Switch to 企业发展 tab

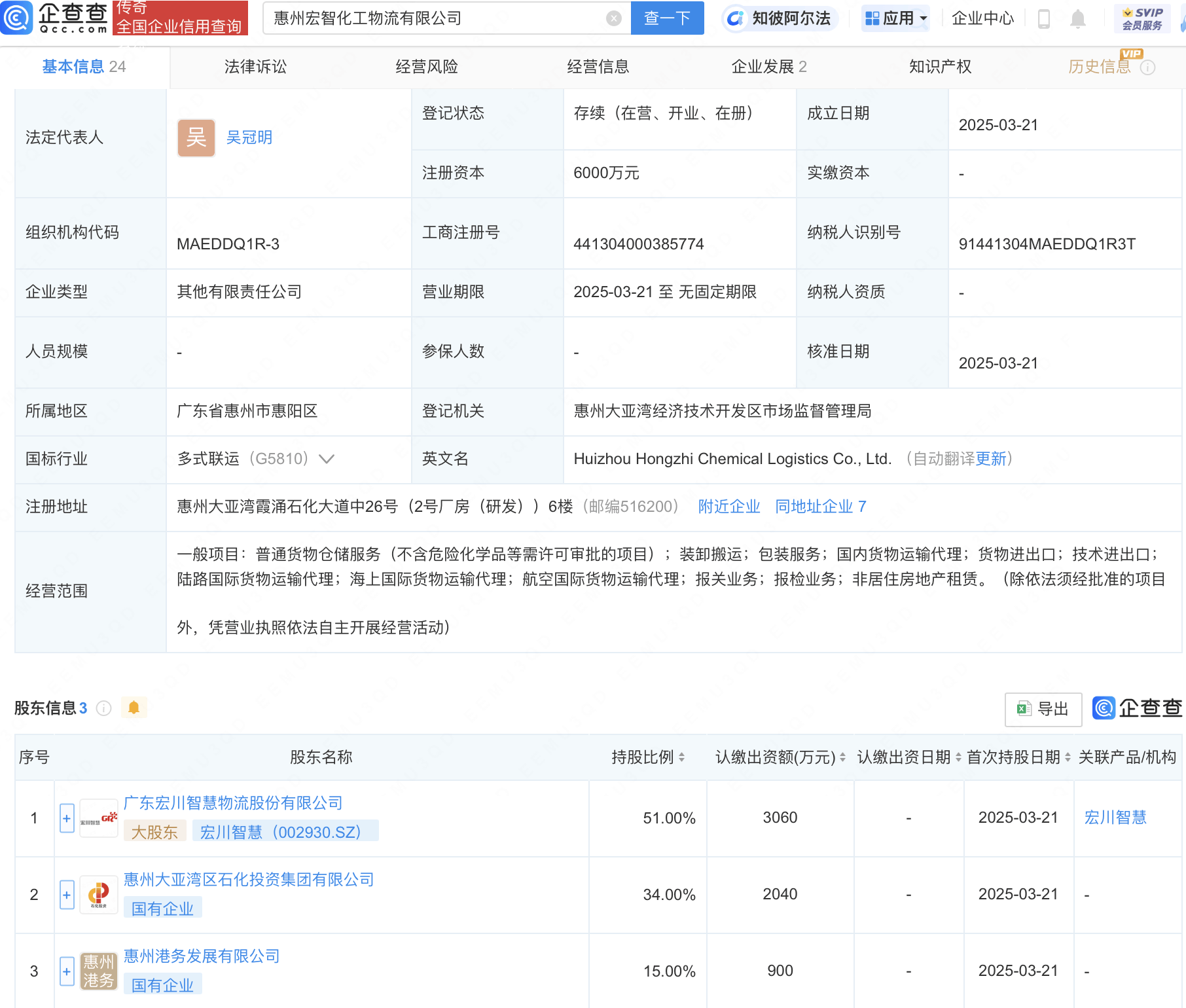click(769, 67)
